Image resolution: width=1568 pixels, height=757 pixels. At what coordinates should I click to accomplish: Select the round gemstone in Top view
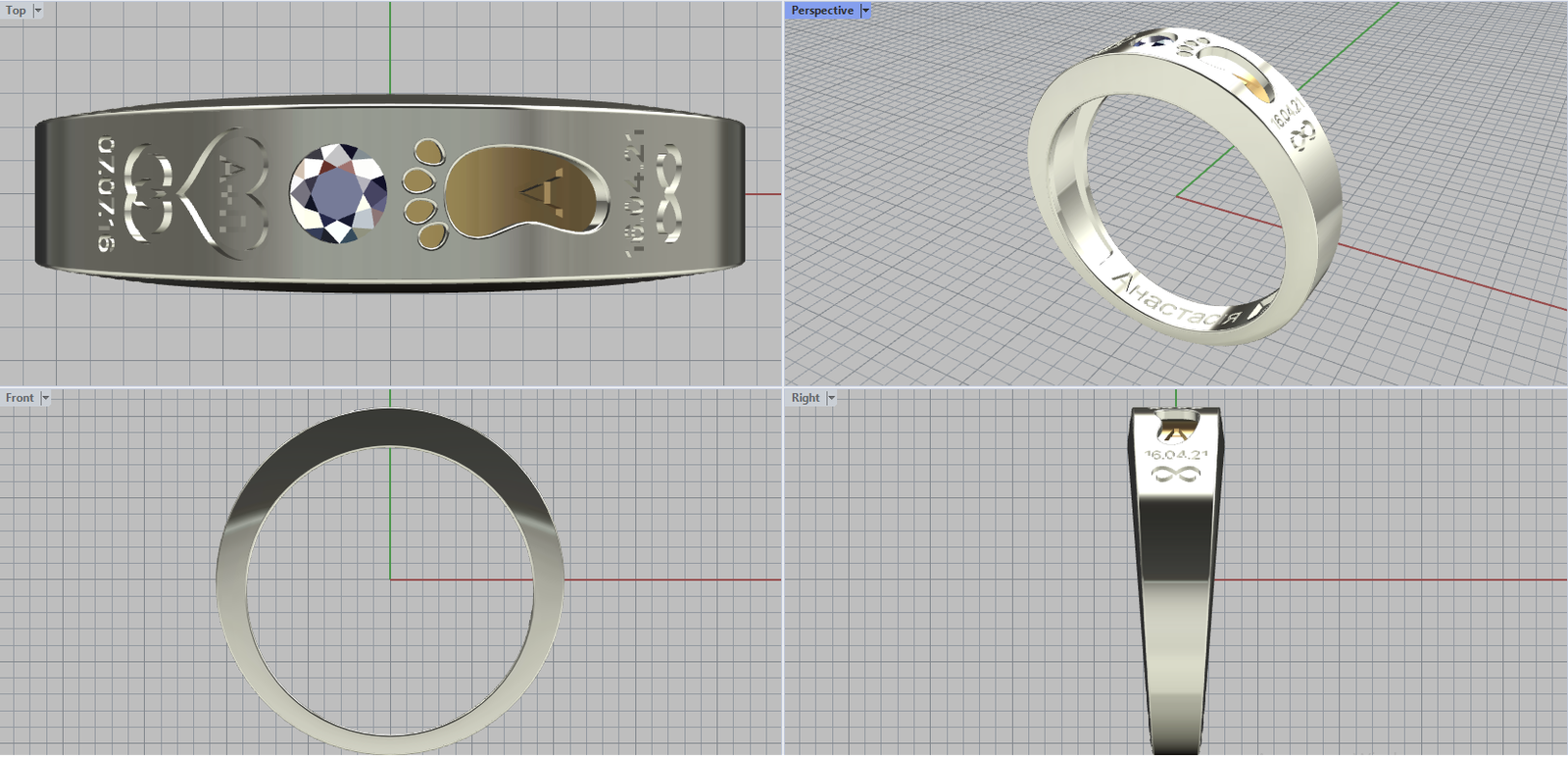click(x=338, y=193)
